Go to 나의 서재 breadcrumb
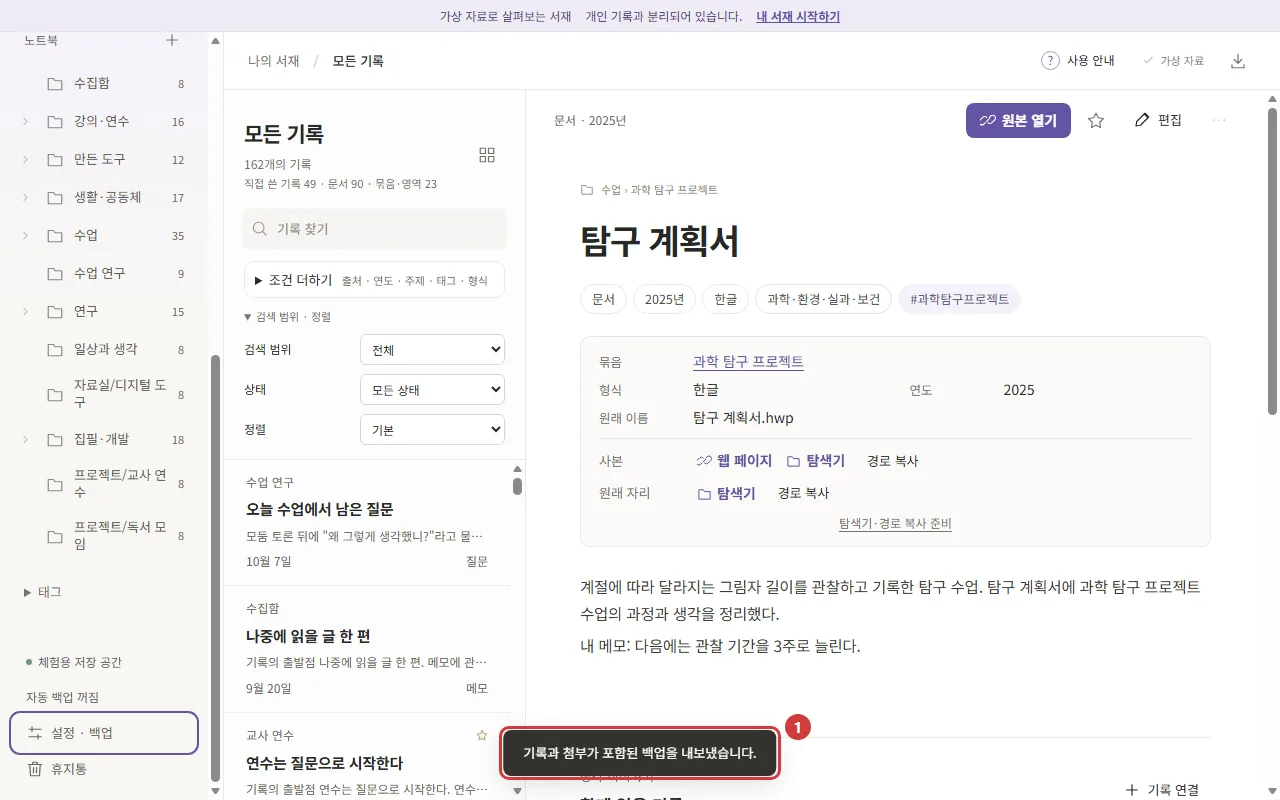This screenshot has height=800, width=1280. [274, 61]
